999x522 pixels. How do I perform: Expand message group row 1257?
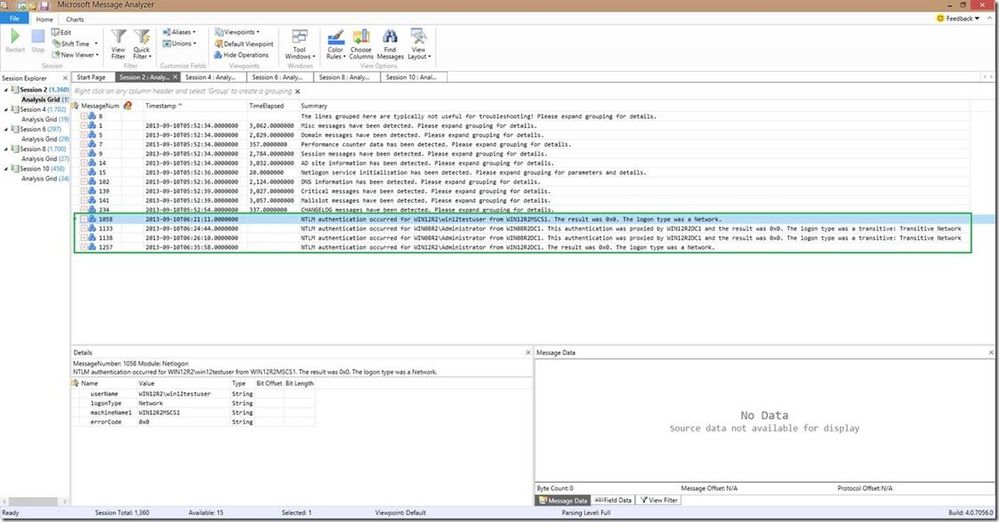84,247
